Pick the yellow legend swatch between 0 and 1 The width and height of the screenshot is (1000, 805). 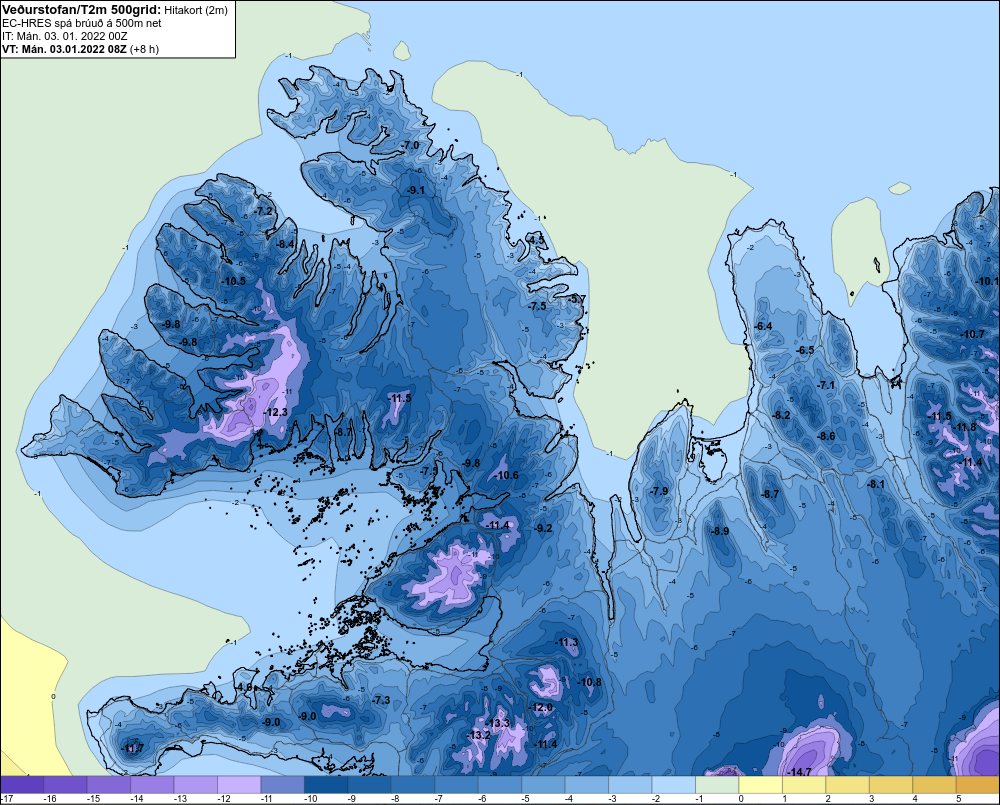pos(760,784)
